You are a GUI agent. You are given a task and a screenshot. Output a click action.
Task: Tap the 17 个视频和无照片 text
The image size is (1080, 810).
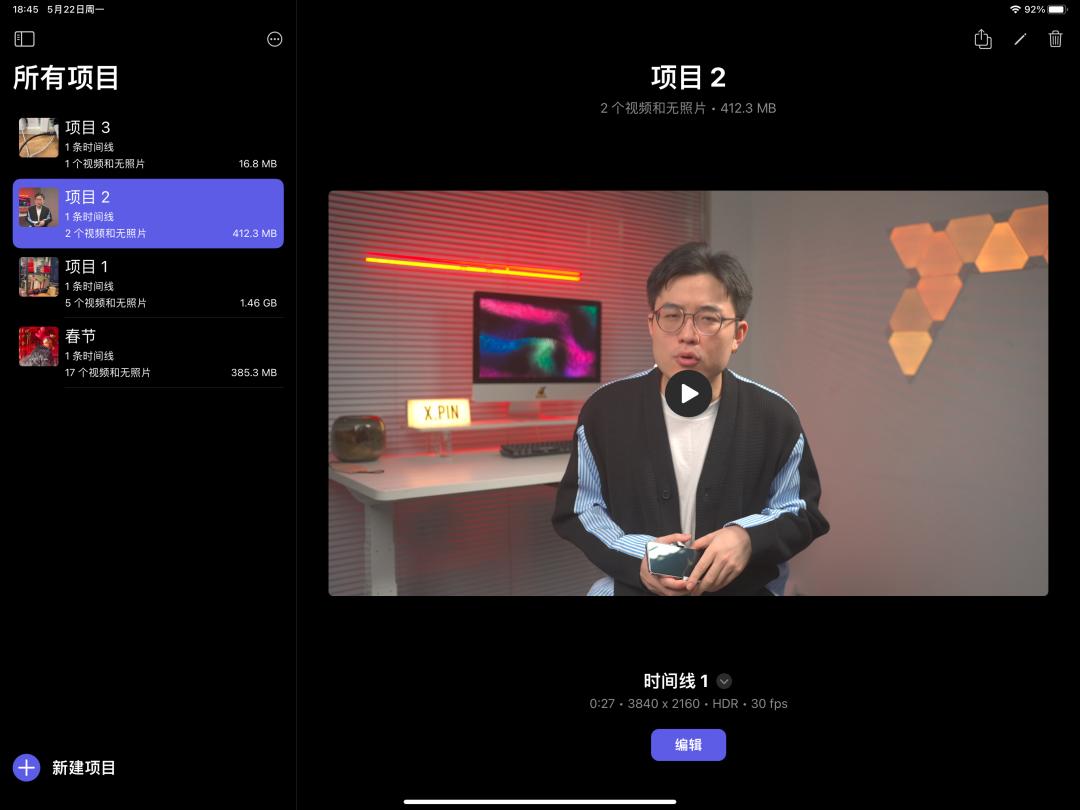[x=107, y=373]
